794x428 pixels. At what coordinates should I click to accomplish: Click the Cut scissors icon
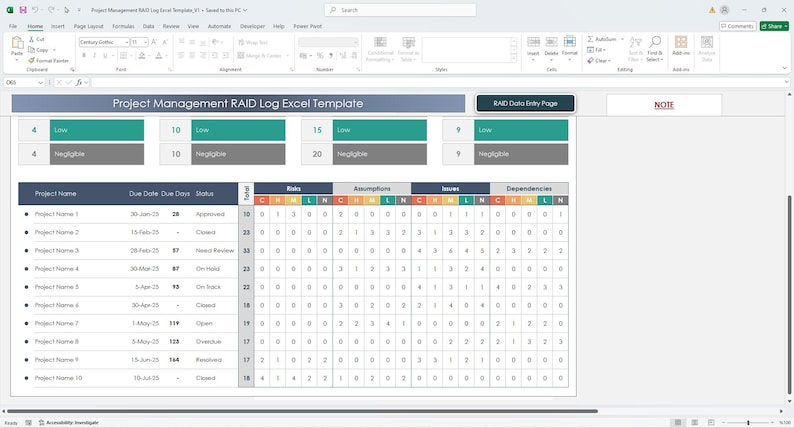31,39
